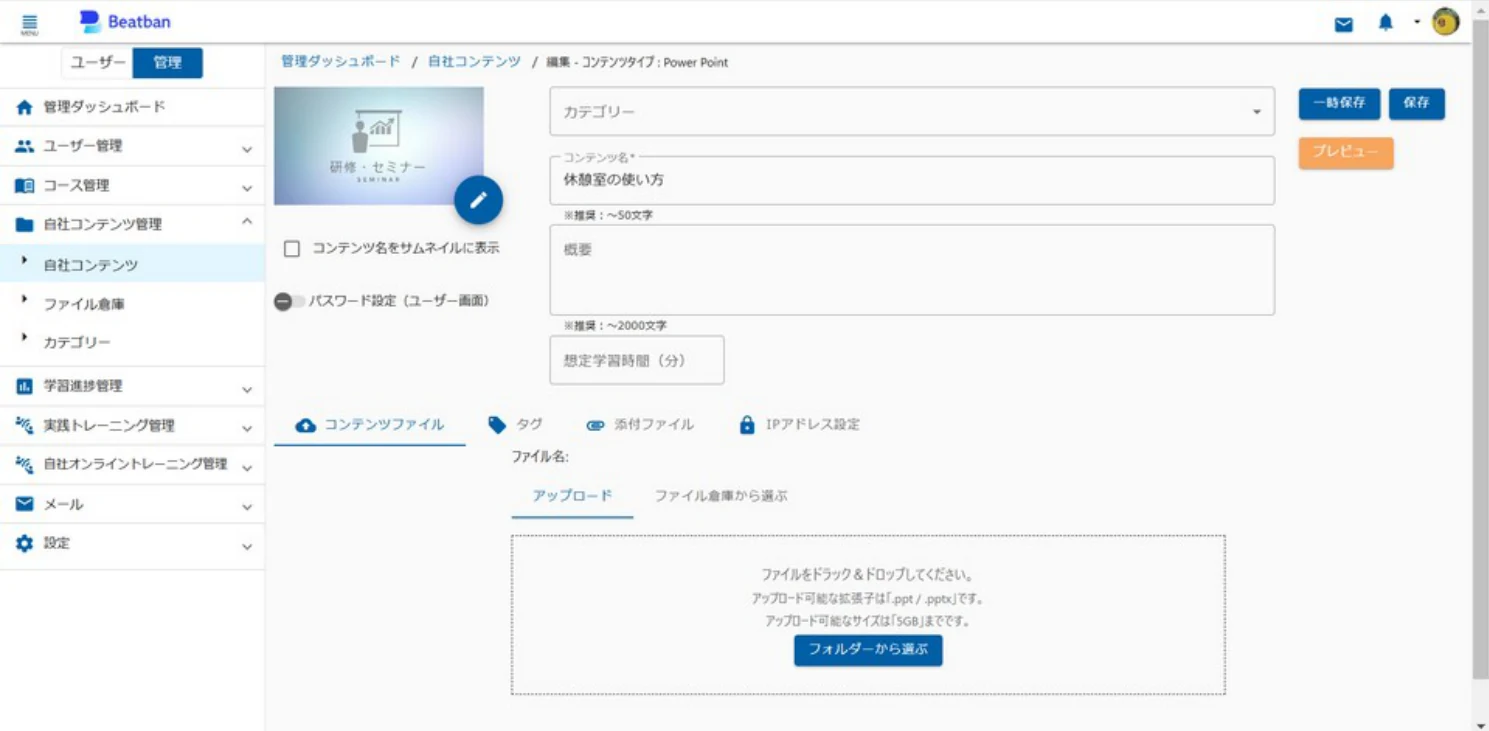Expand the 学習進捗管理 chevron
Viewport: 1489px width, 731px height.
pos(247,390)
